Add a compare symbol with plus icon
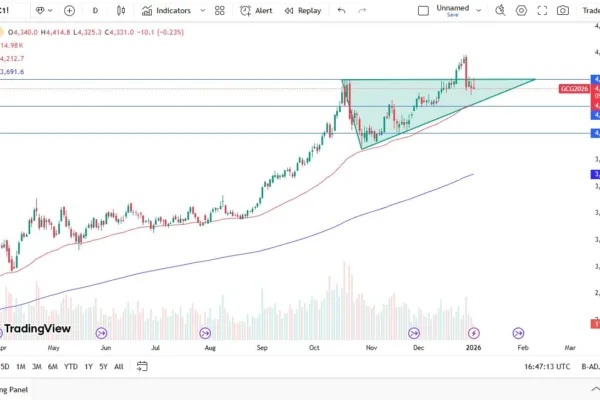 click(x=69, y=10)
